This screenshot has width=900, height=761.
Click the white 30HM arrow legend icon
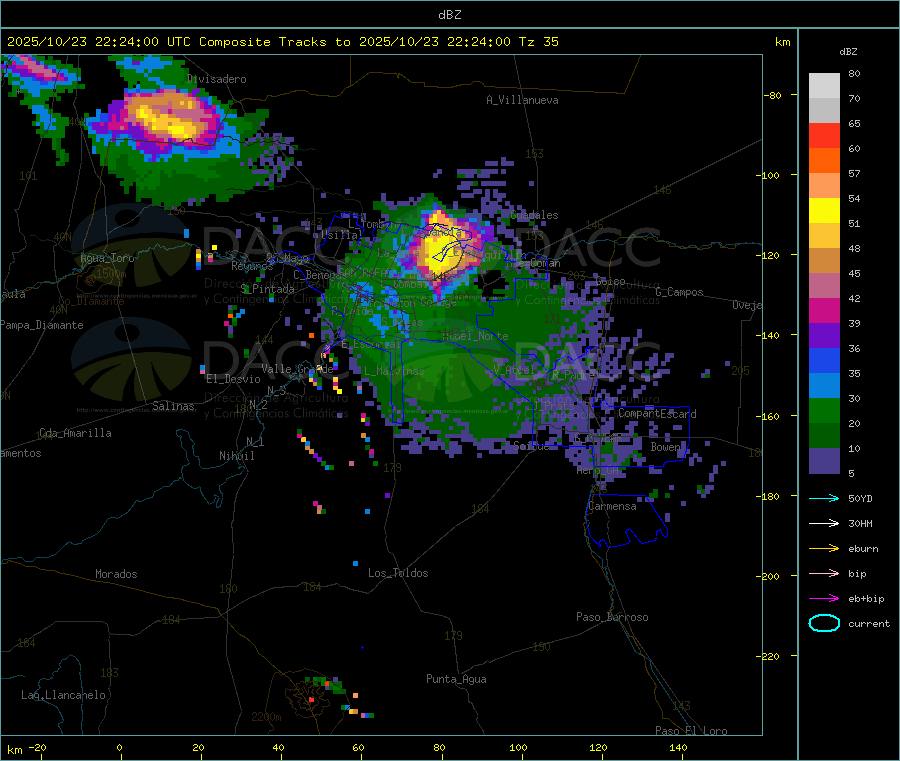tap(824, 523)
